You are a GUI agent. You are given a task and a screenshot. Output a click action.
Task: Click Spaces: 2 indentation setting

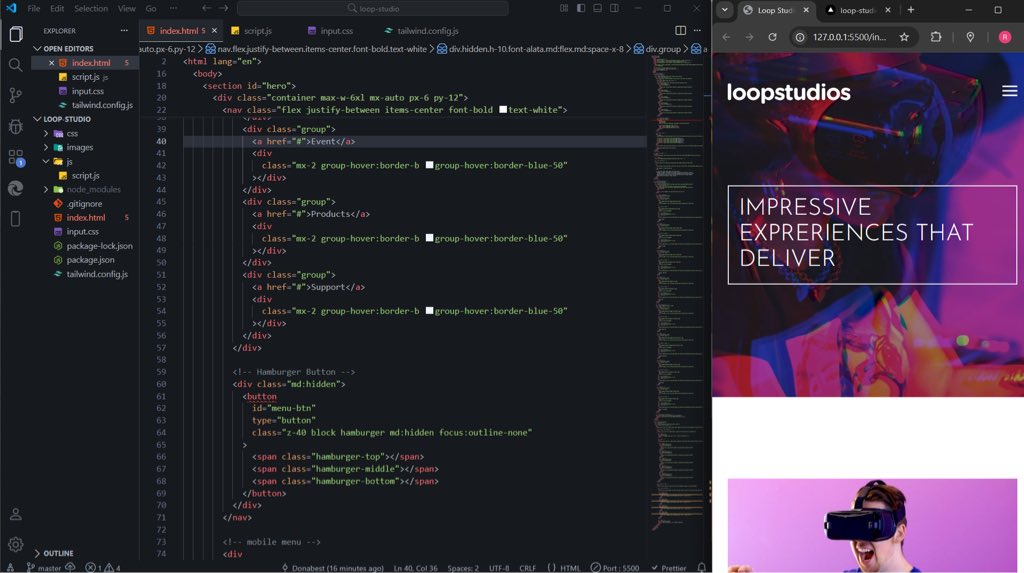pos(463,568)
